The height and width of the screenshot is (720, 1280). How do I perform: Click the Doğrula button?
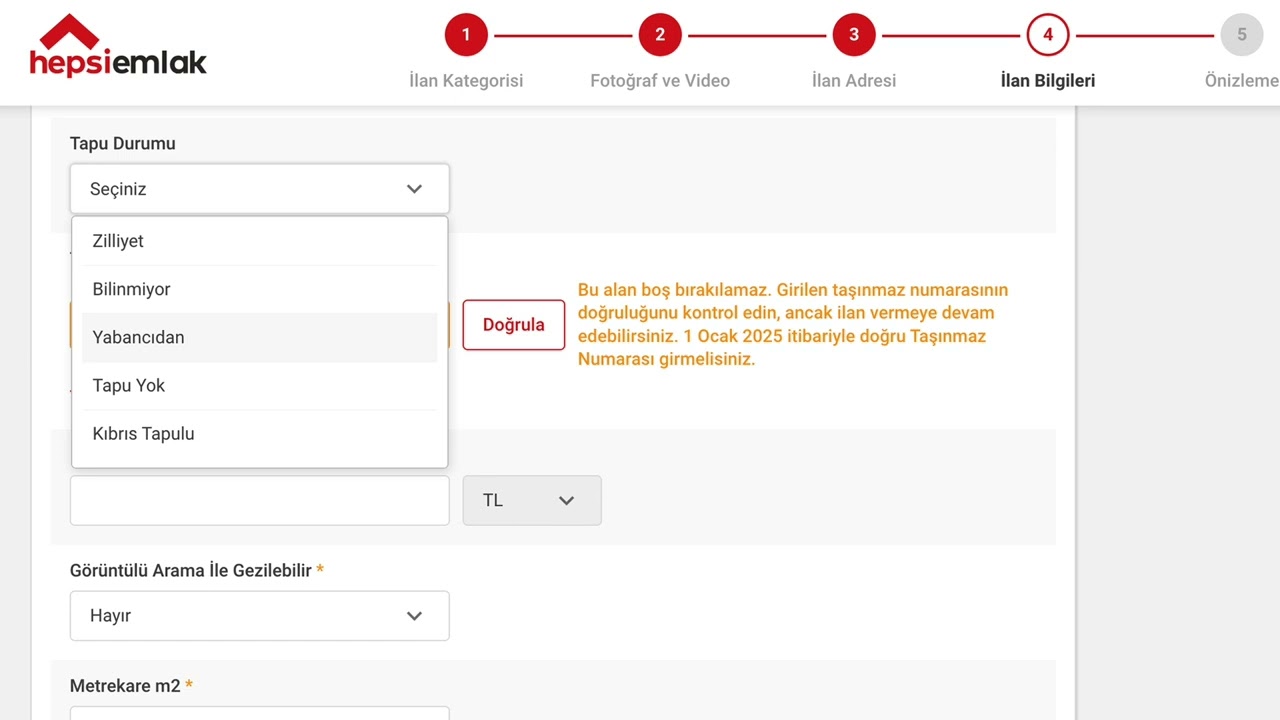514,325
